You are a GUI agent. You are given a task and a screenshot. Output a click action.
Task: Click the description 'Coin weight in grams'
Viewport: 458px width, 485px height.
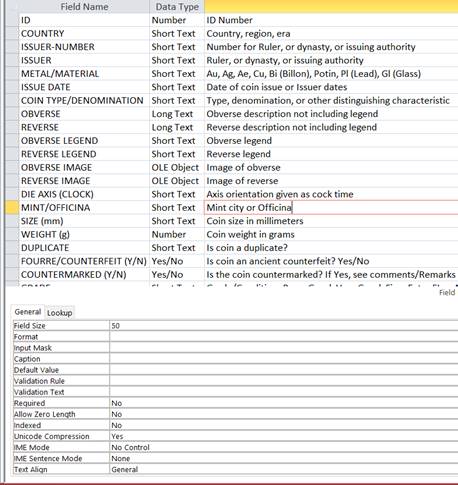[250, 234]
